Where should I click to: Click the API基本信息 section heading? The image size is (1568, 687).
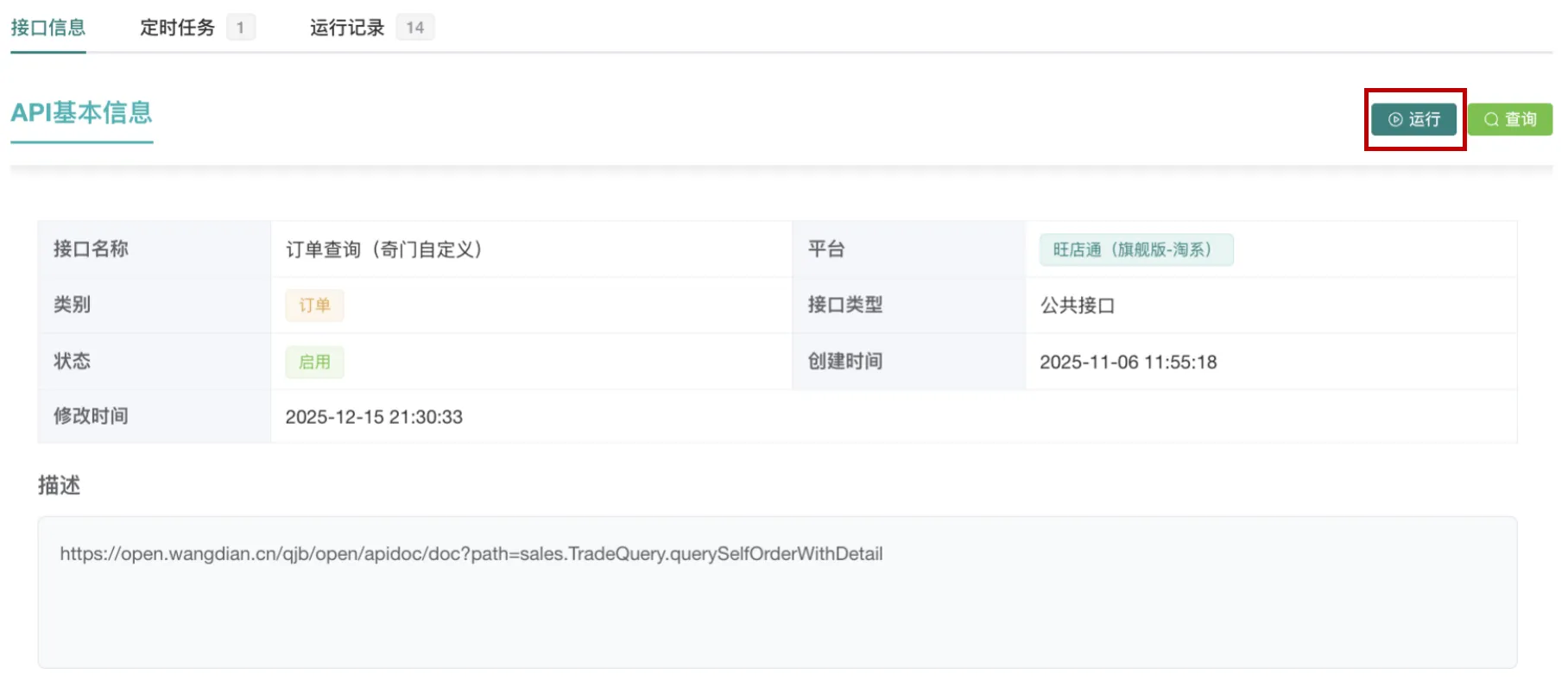(x=81, y=113)
